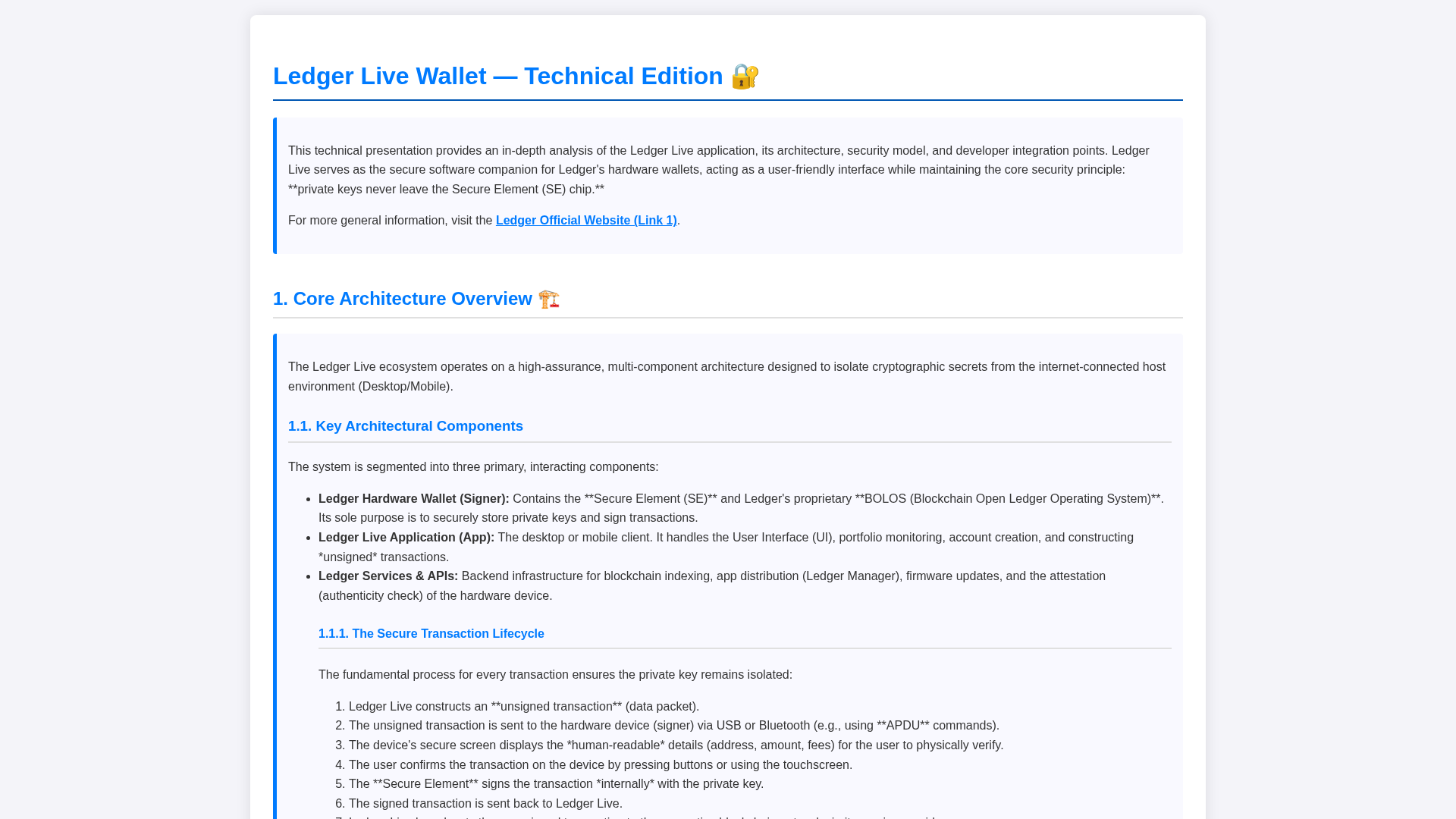The image size is (1456, 819).
Task: Click step 5 'The Secure Element signs the transaction'
Action: (556, 784)
